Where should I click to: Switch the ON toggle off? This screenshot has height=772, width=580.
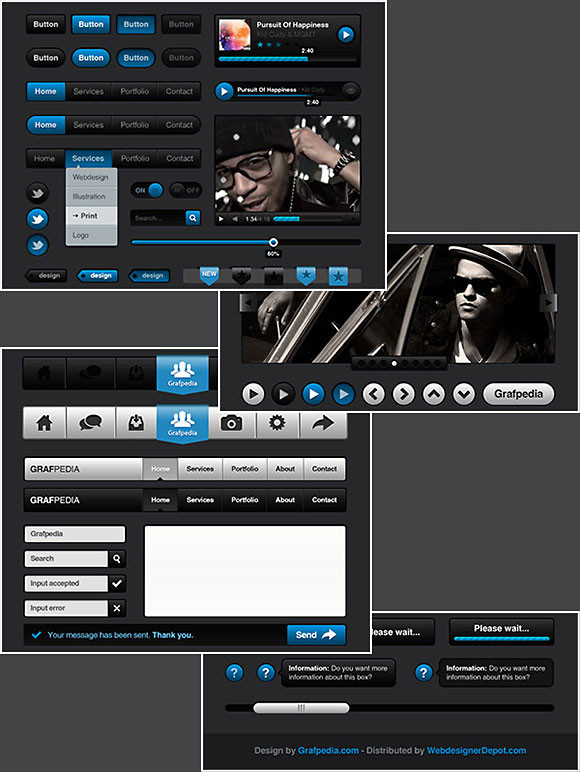pos(147,190)
